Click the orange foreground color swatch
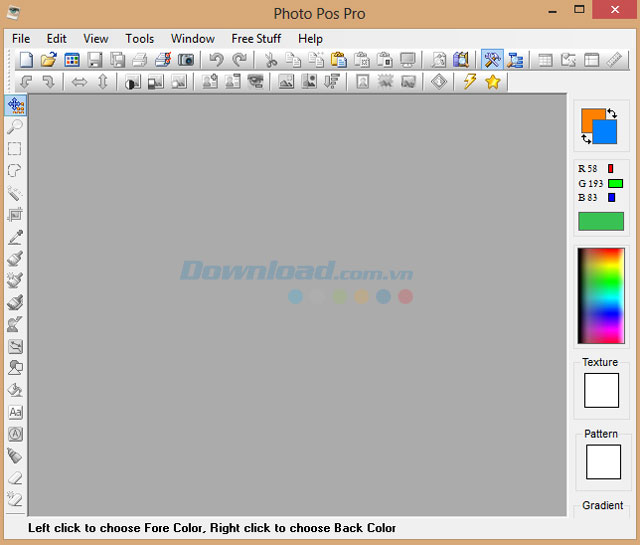Viewport: 640px width, 545px height. click(590, 119)
